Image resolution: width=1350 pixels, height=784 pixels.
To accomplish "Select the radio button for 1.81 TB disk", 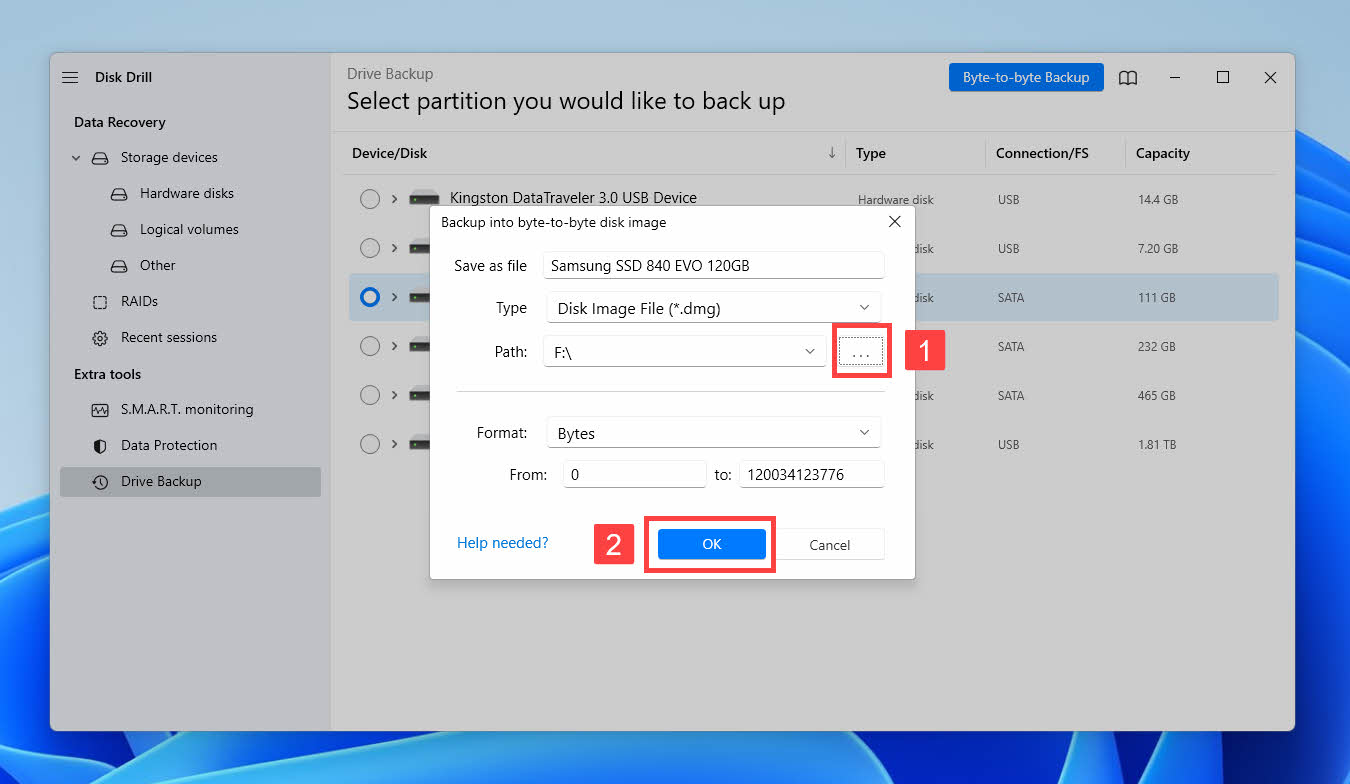I will (x=370, y=444).
